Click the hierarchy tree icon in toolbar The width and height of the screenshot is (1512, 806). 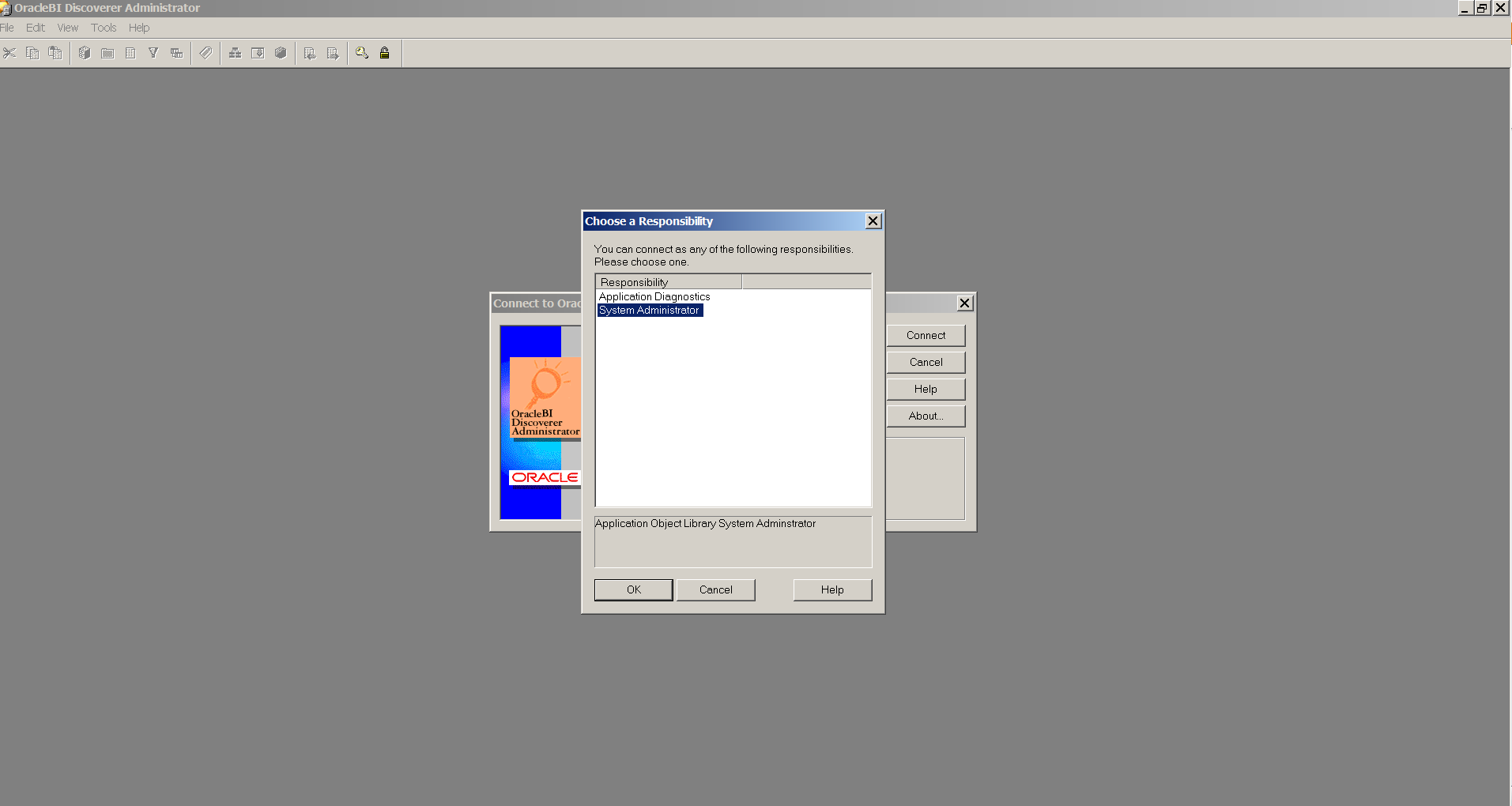click(x=235, y=53)
